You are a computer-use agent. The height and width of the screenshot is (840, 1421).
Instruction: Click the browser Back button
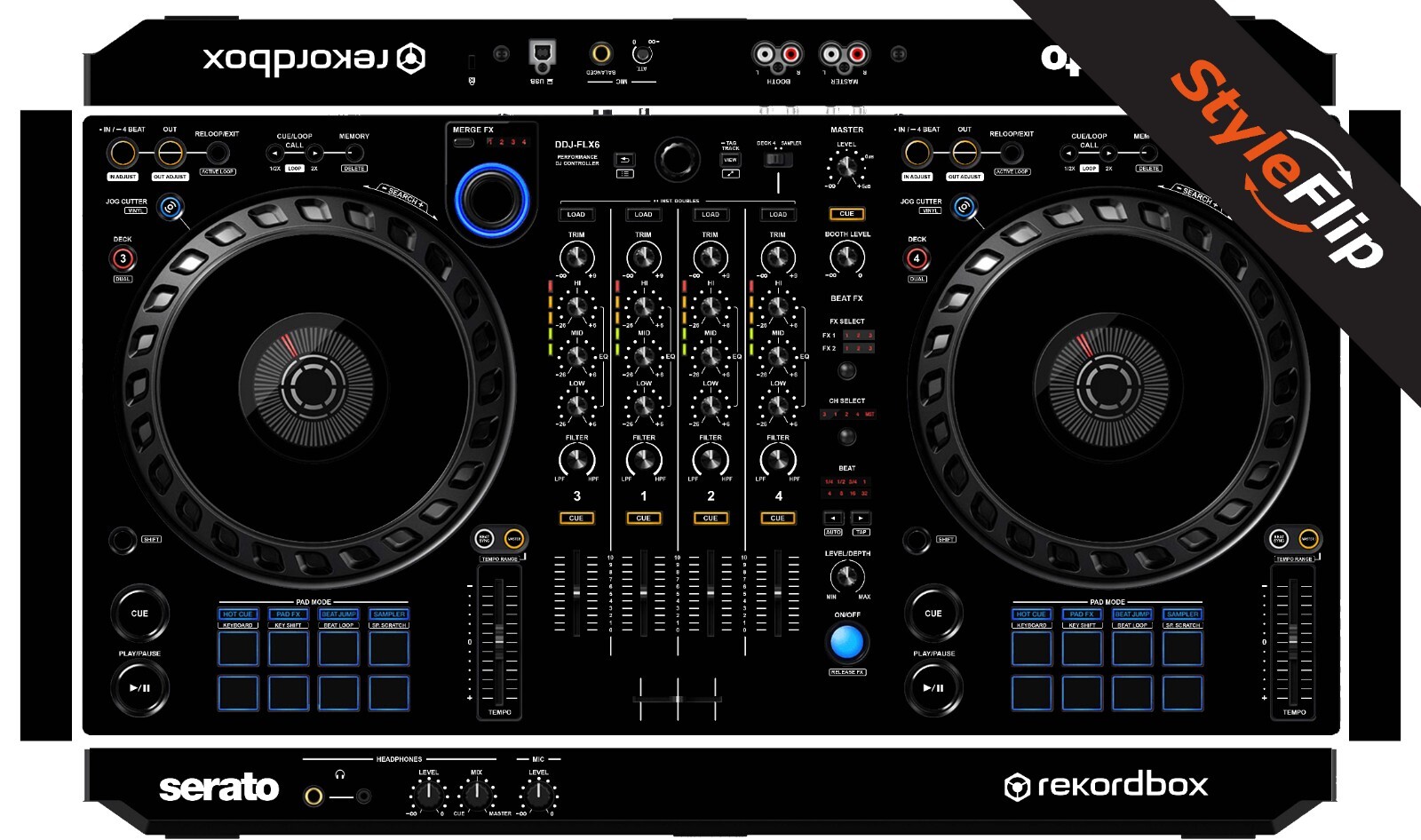click(x=625, y=160)
